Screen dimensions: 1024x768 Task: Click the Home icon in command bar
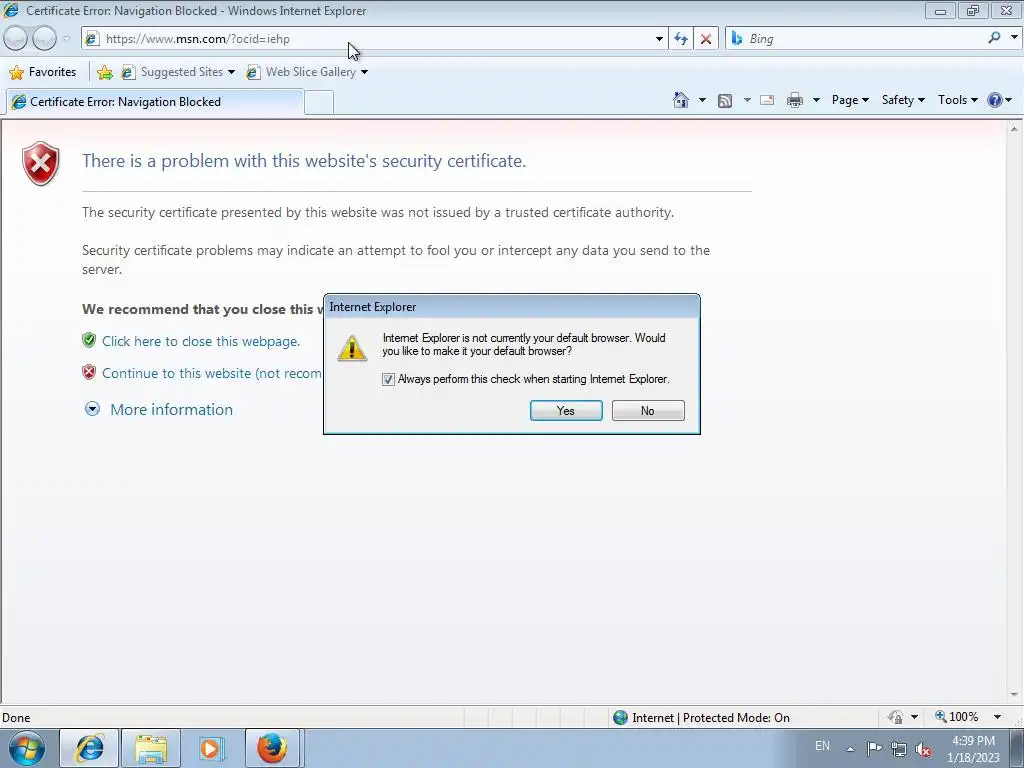681,100
